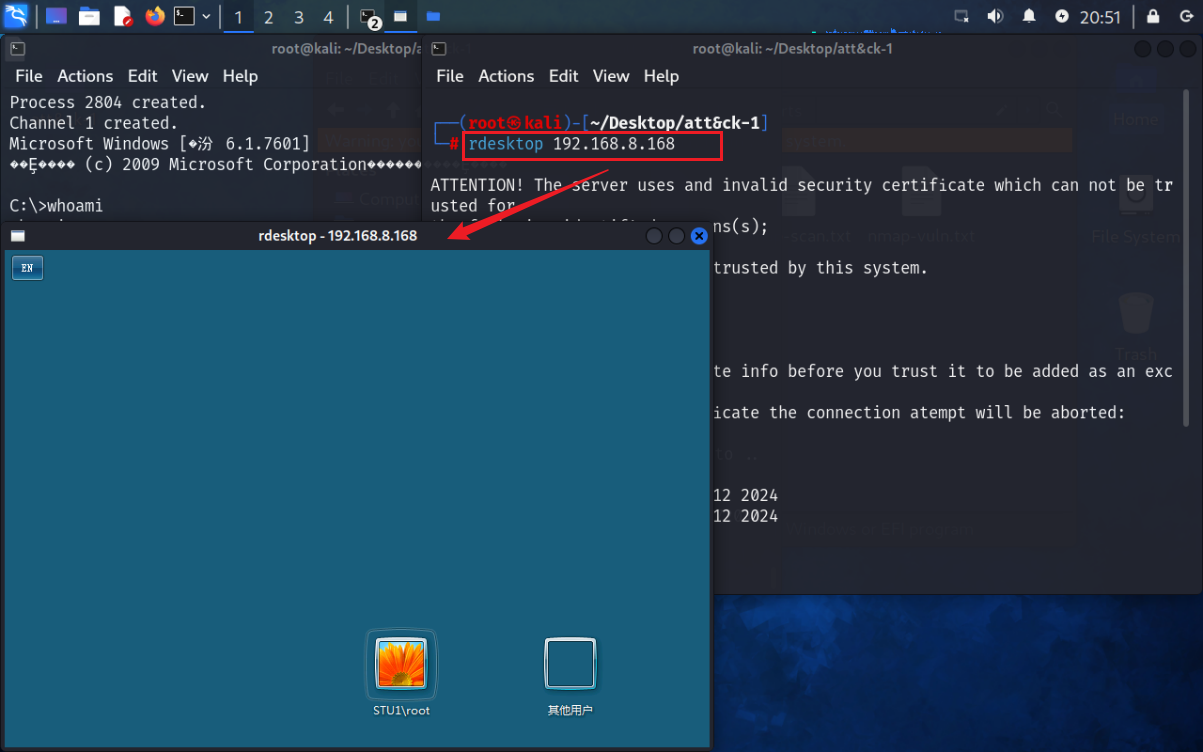Launch Firefox from the top panel
The image size is (1203, 752).
click(154, 16)
